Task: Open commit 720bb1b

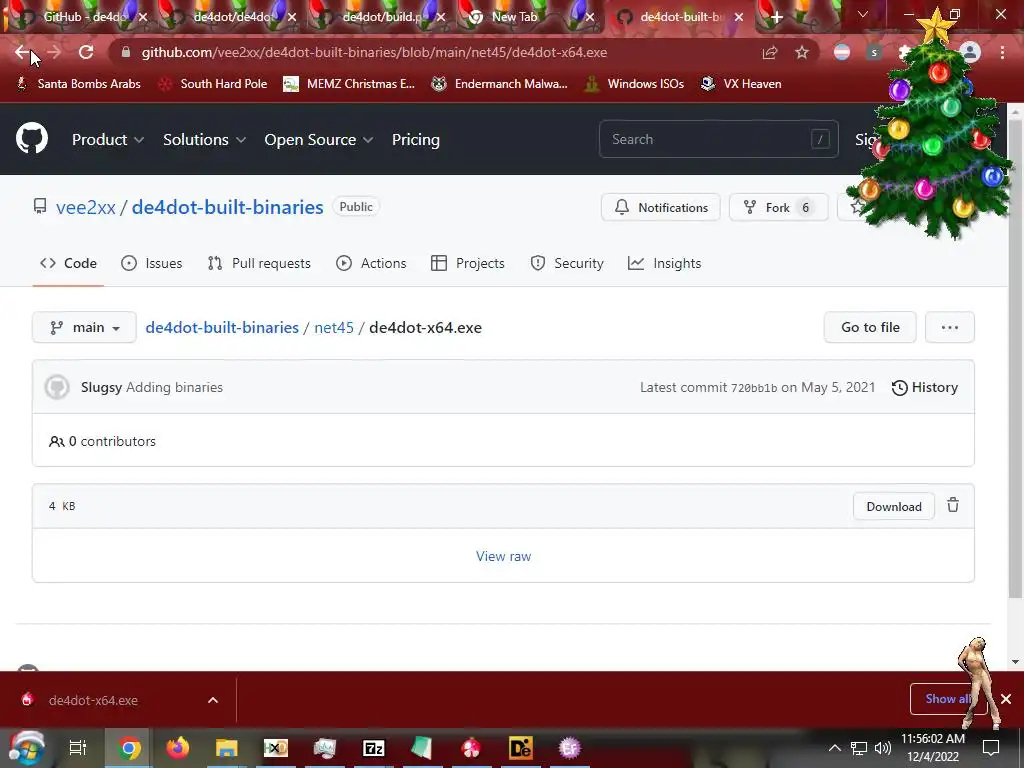Action: pos(754,388)
